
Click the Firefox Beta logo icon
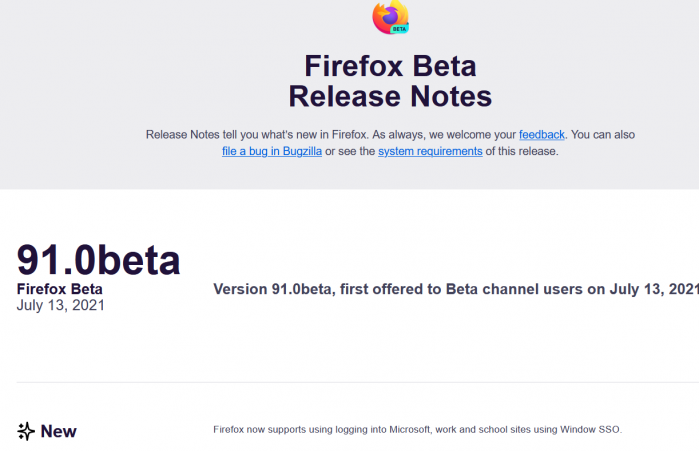(391, 17)
